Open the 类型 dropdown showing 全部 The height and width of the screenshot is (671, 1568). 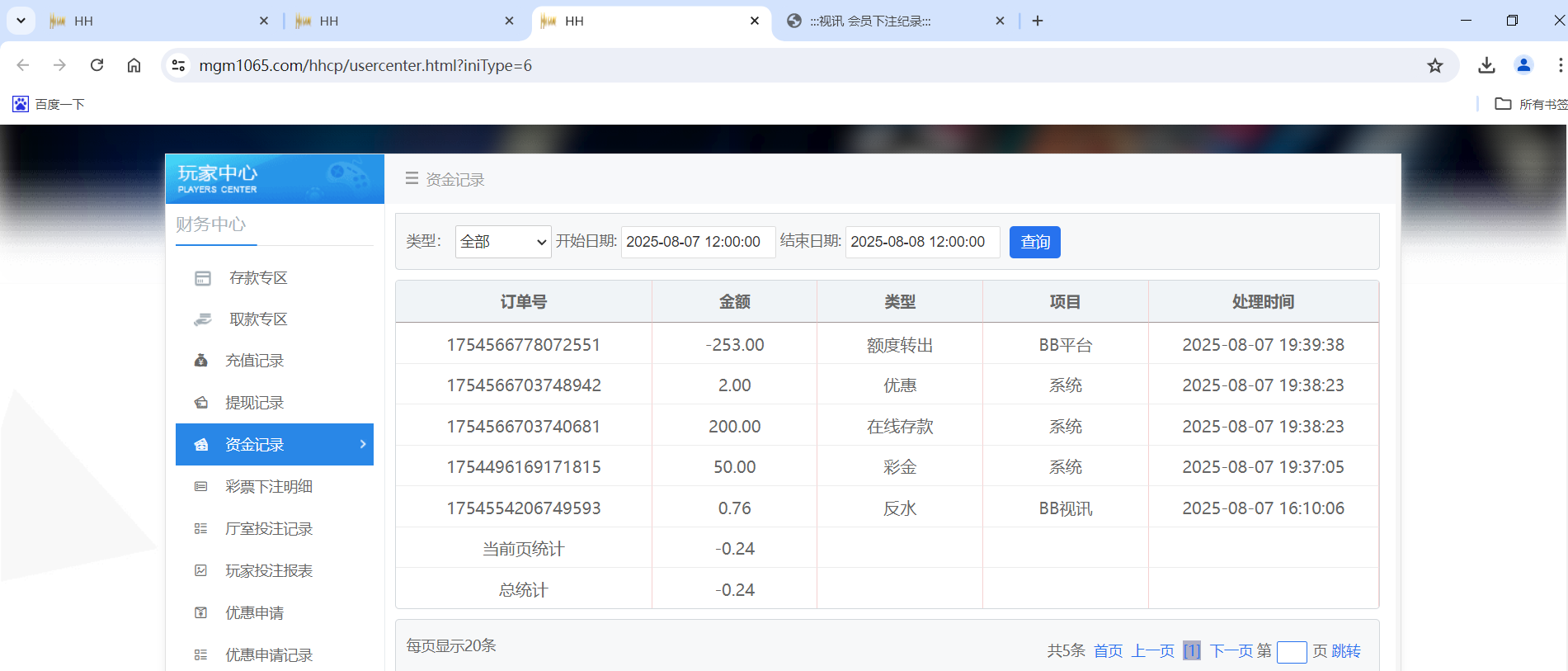502,242
